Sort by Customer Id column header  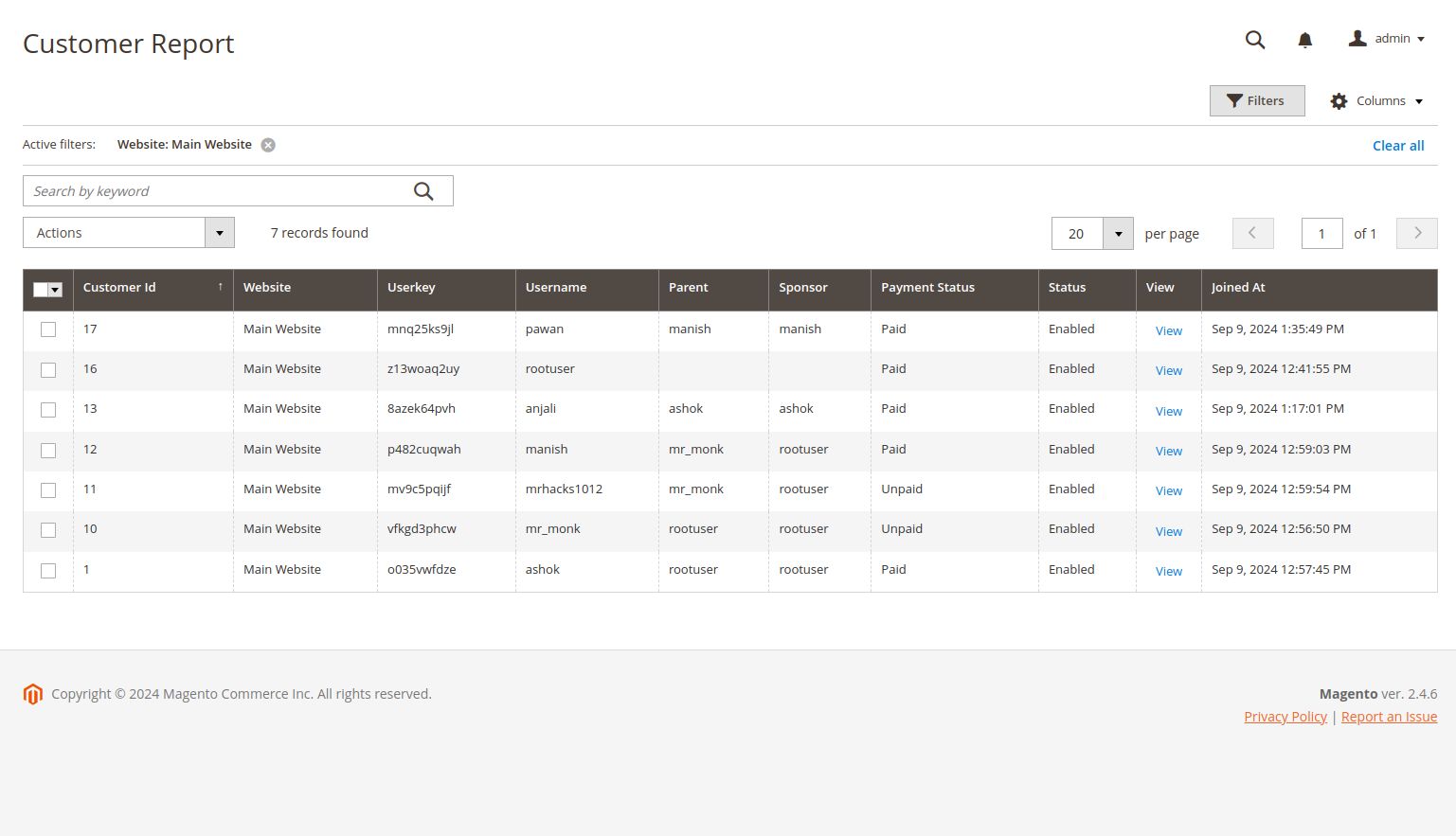[119, 288]
